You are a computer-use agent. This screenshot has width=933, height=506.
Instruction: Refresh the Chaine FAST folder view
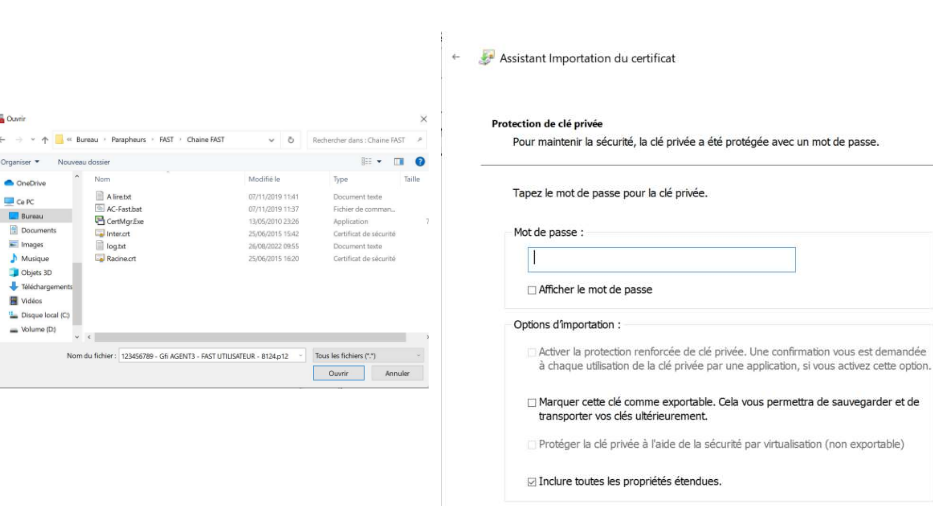click(291, 140)
